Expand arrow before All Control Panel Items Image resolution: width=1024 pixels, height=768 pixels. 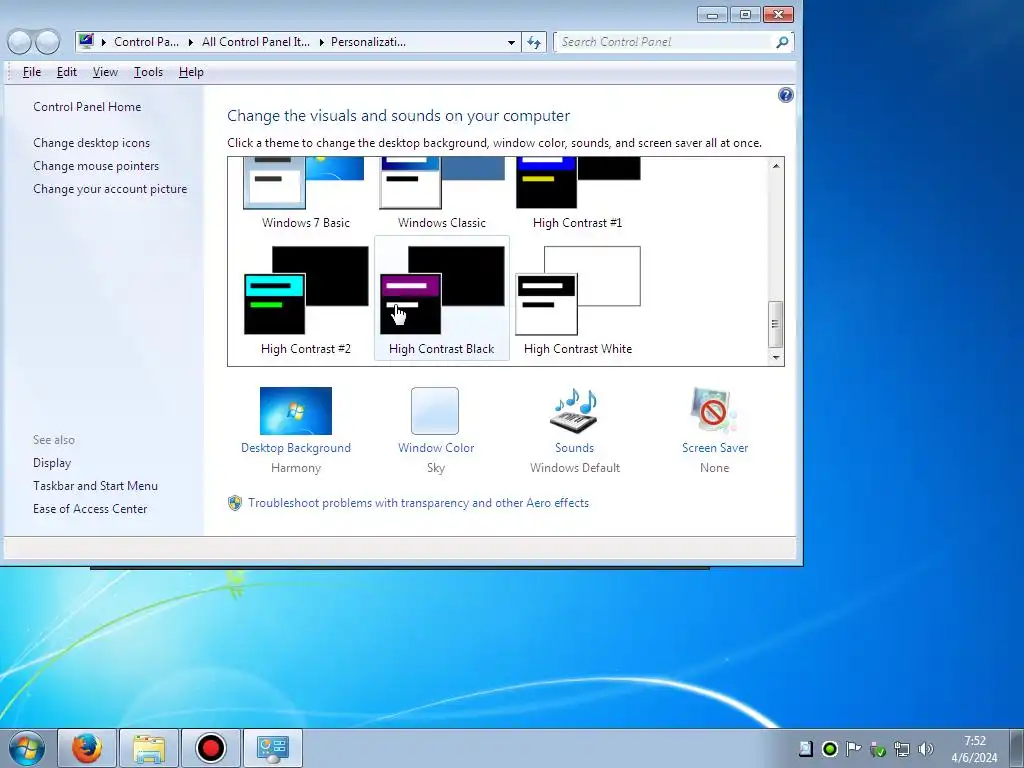click(191, 42)
